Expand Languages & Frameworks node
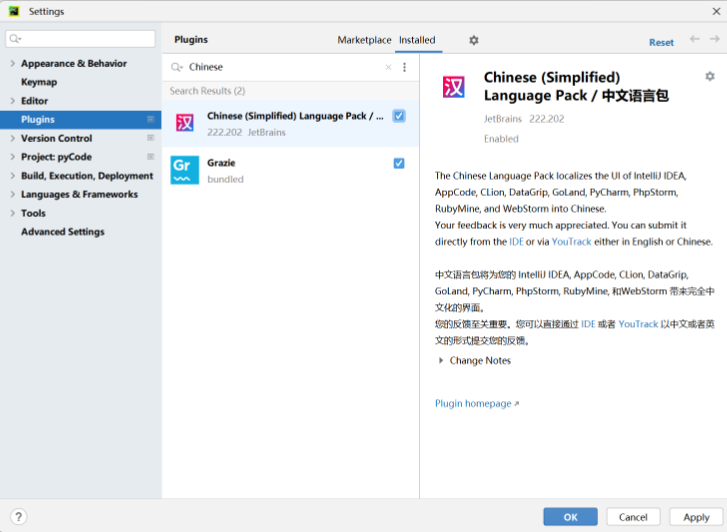 pyautogui.click(x=13, y=194)
